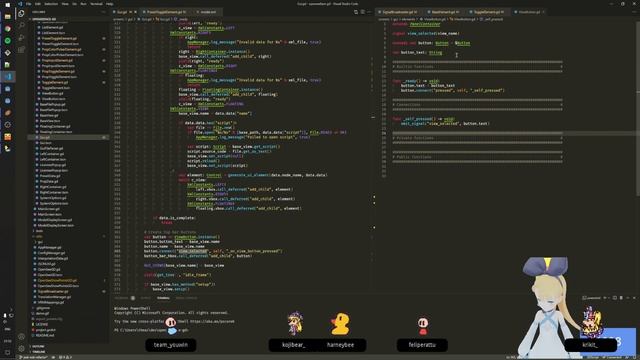Switch to SignalBroadcaster.gd tab in right group

pos(400,12)
